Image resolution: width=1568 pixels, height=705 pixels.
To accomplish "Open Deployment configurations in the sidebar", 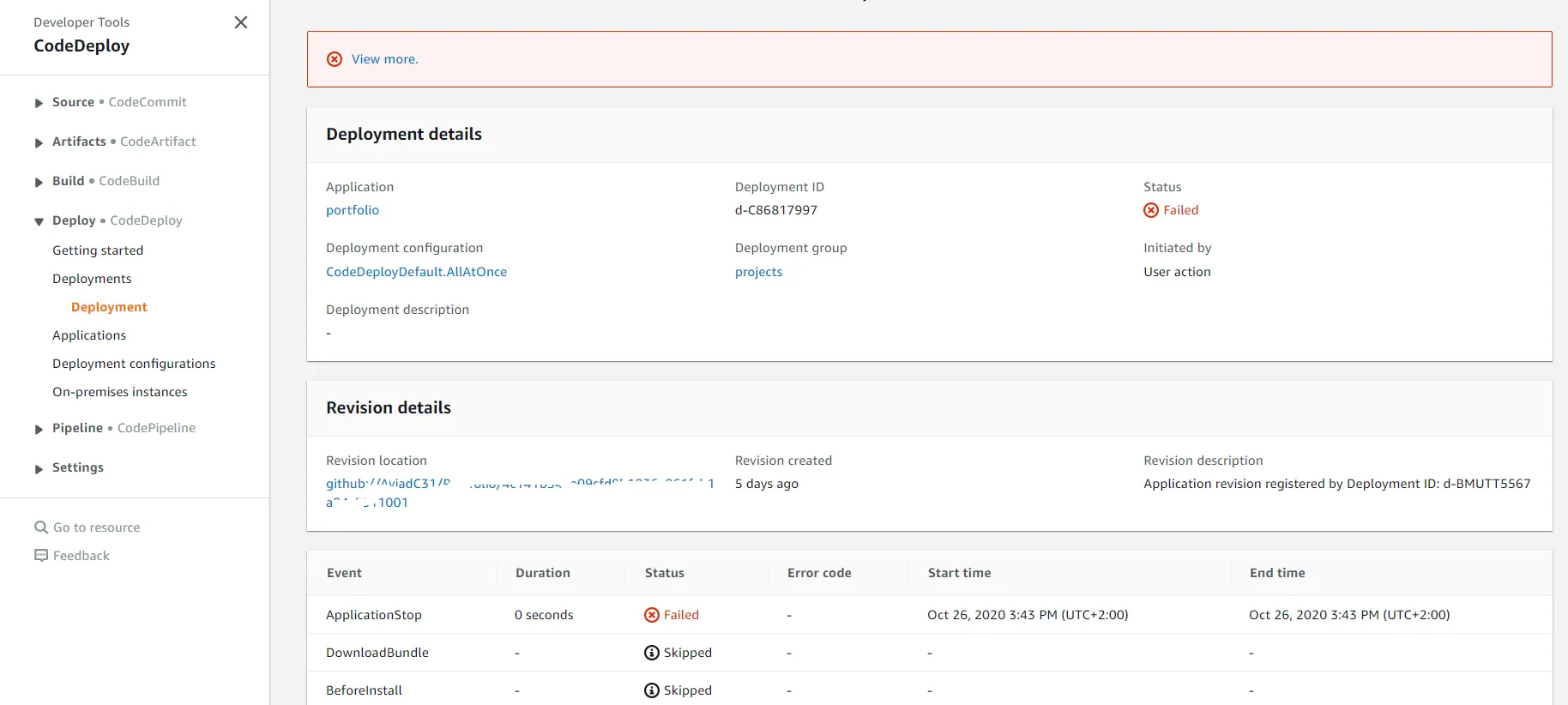I will (134, 364).
